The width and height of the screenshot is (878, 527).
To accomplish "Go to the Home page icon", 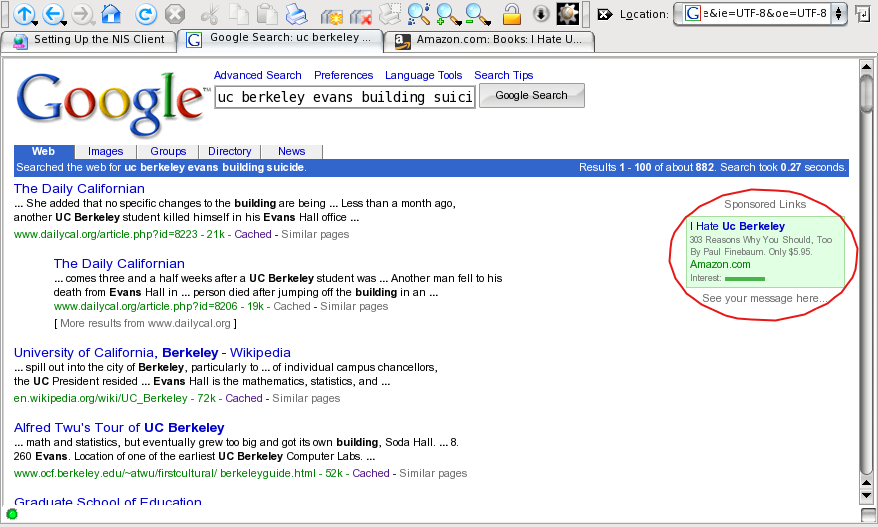I will [x=111, y=13].
